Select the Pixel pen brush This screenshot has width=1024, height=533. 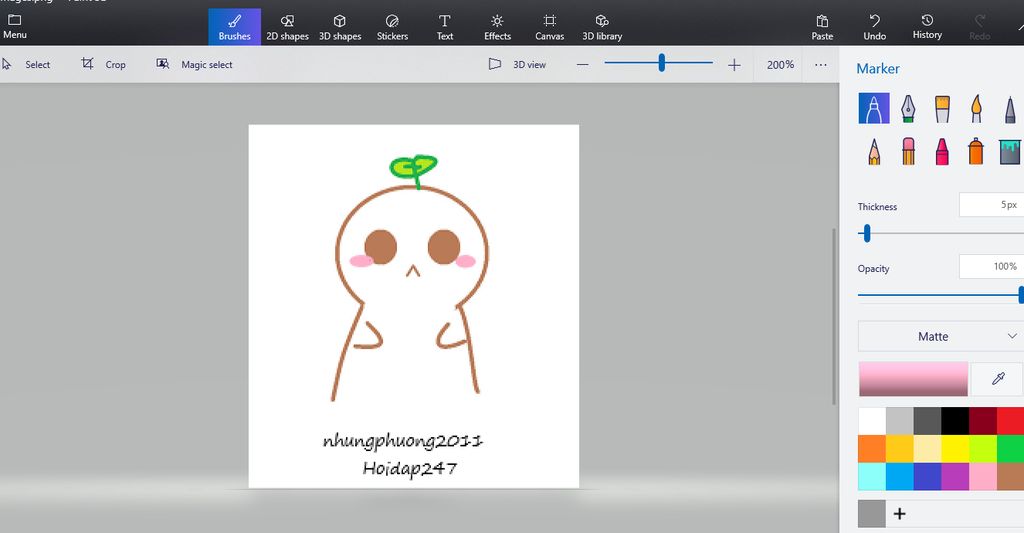click(x=1010, y=108)
